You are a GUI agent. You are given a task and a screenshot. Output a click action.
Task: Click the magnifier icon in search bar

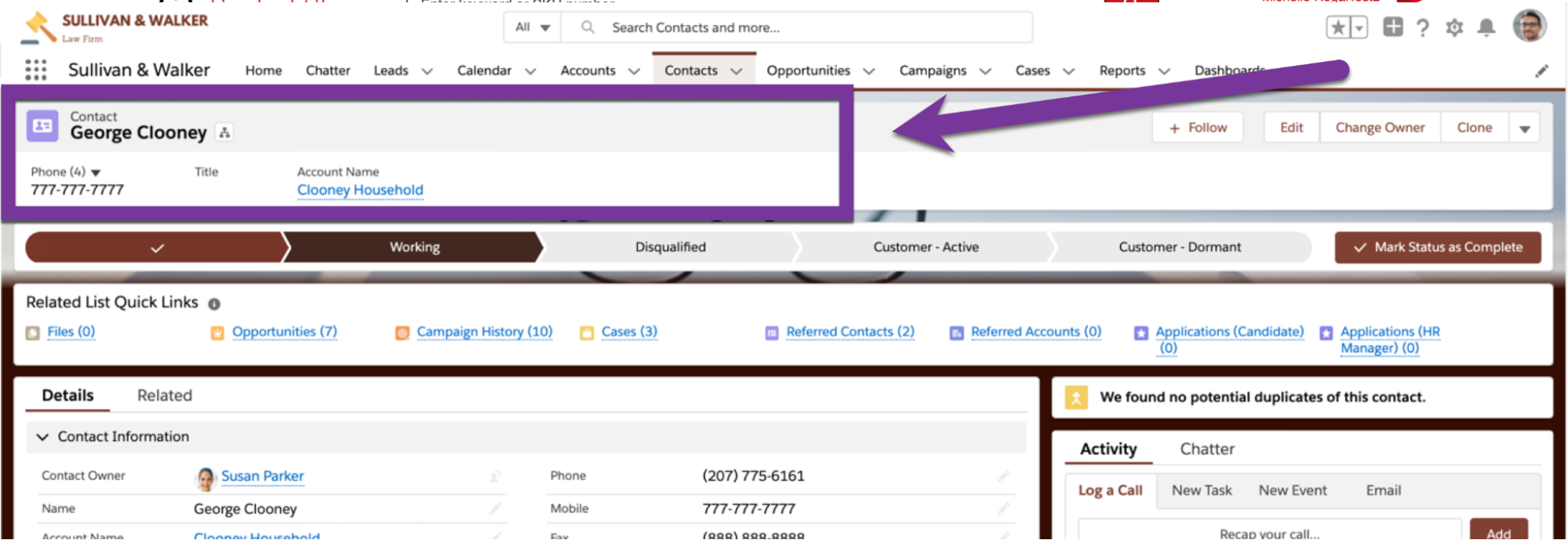[x=588, y=27]
